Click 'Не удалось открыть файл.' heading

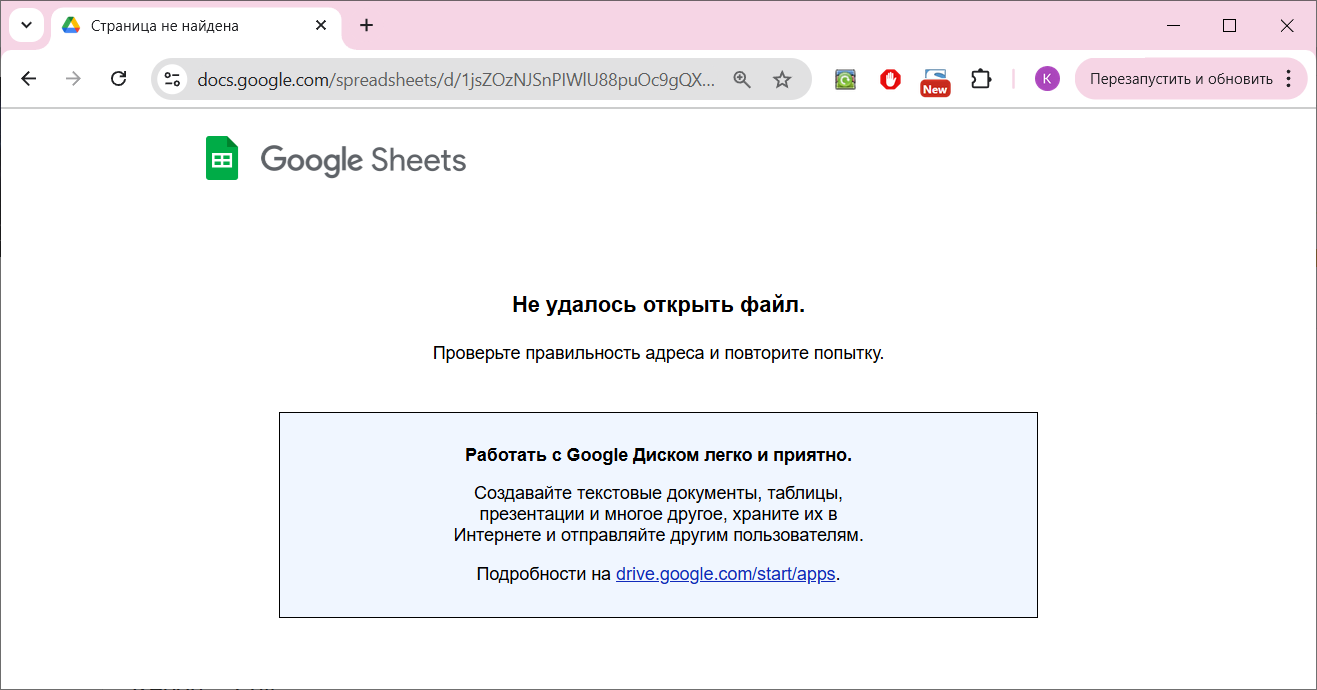[x=658, y=305]
